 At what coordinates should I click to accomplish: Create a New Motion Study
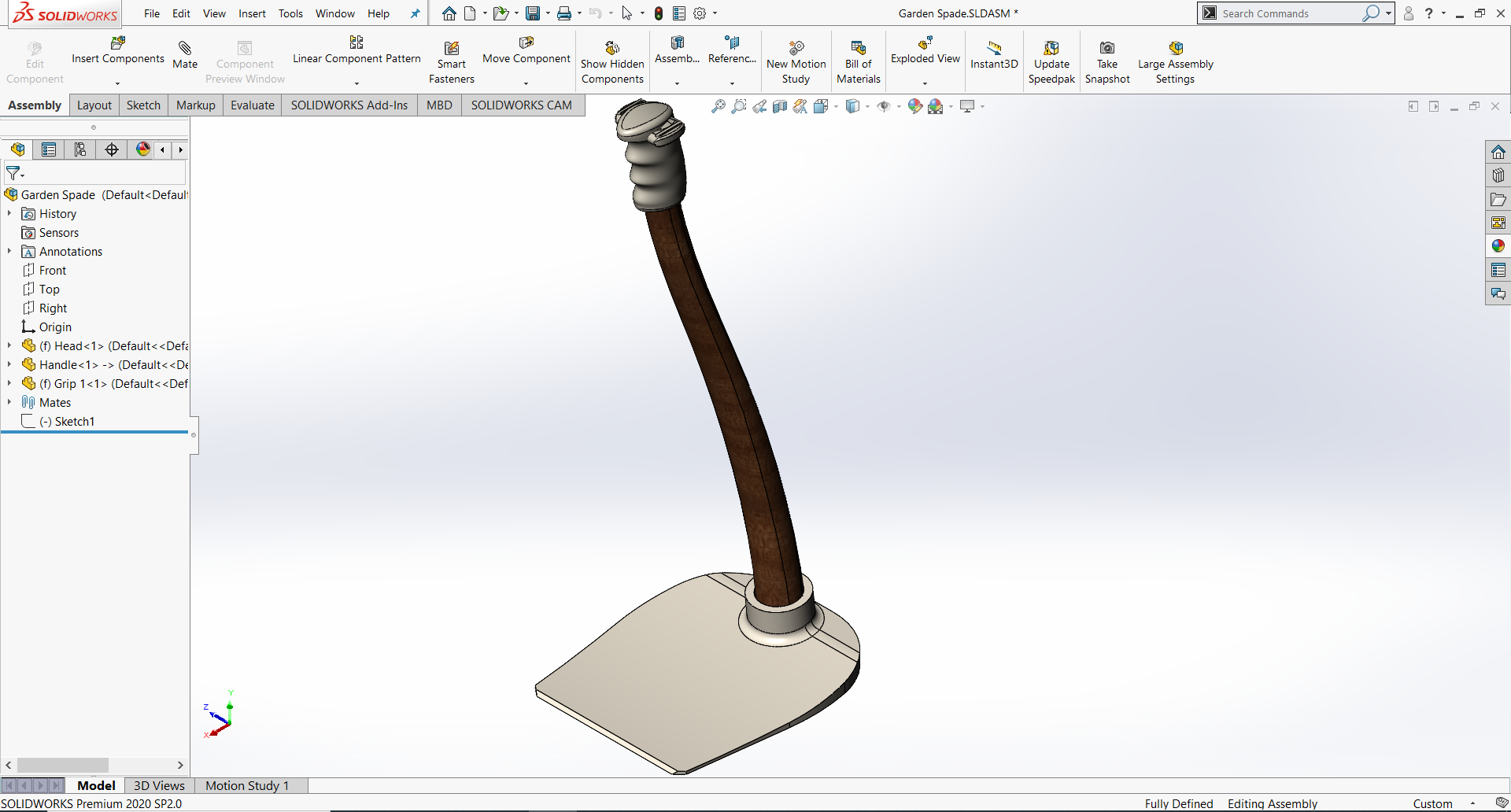[x=796, y=63]
